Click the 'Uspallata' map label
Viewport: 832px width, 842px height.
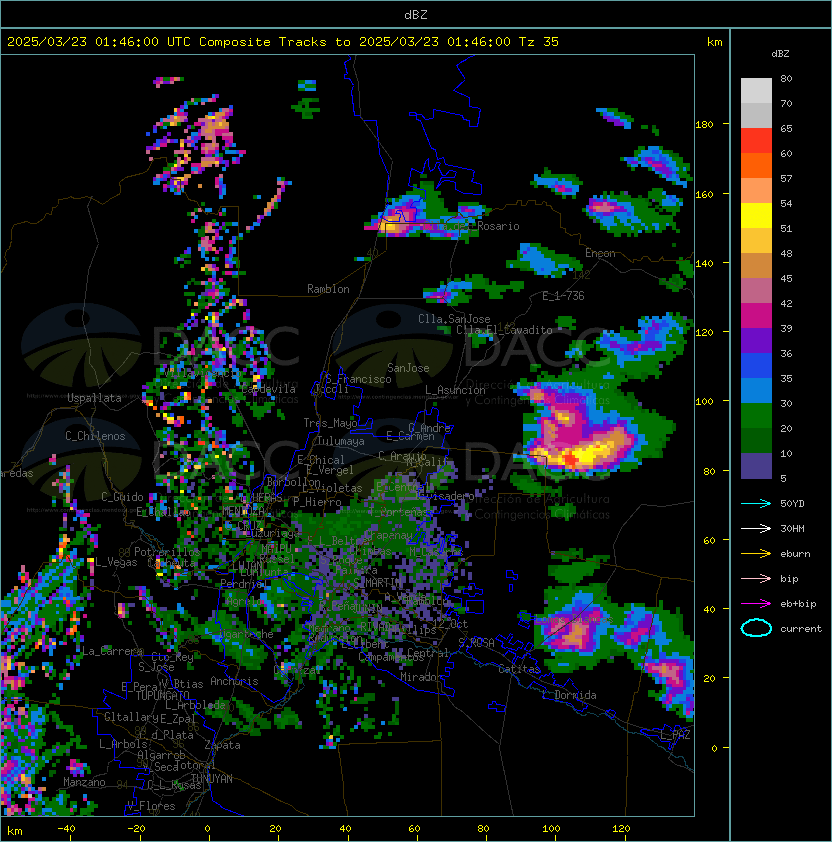pos(95,398)
